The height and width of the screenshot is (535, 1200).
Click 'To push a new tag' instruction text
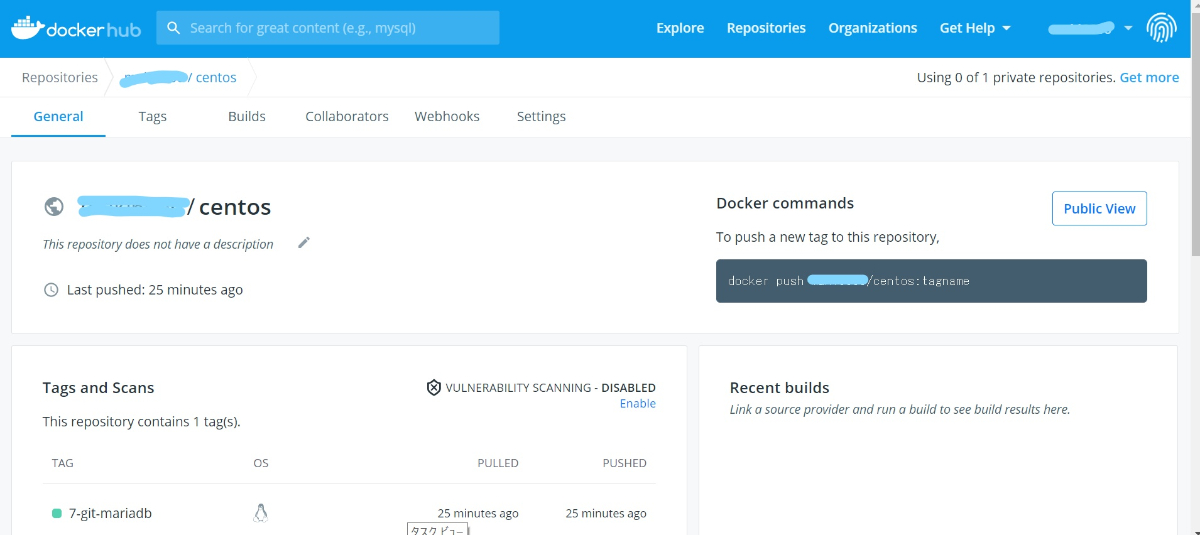click(x=828, y=237)
